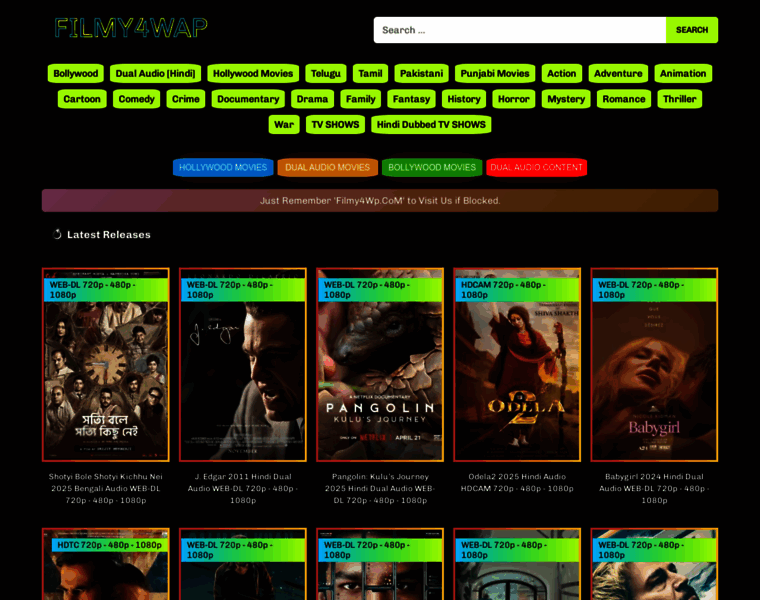Choose the Romance genre tag
The width and height of the screenshot is (760, 600).
(624, 99)
